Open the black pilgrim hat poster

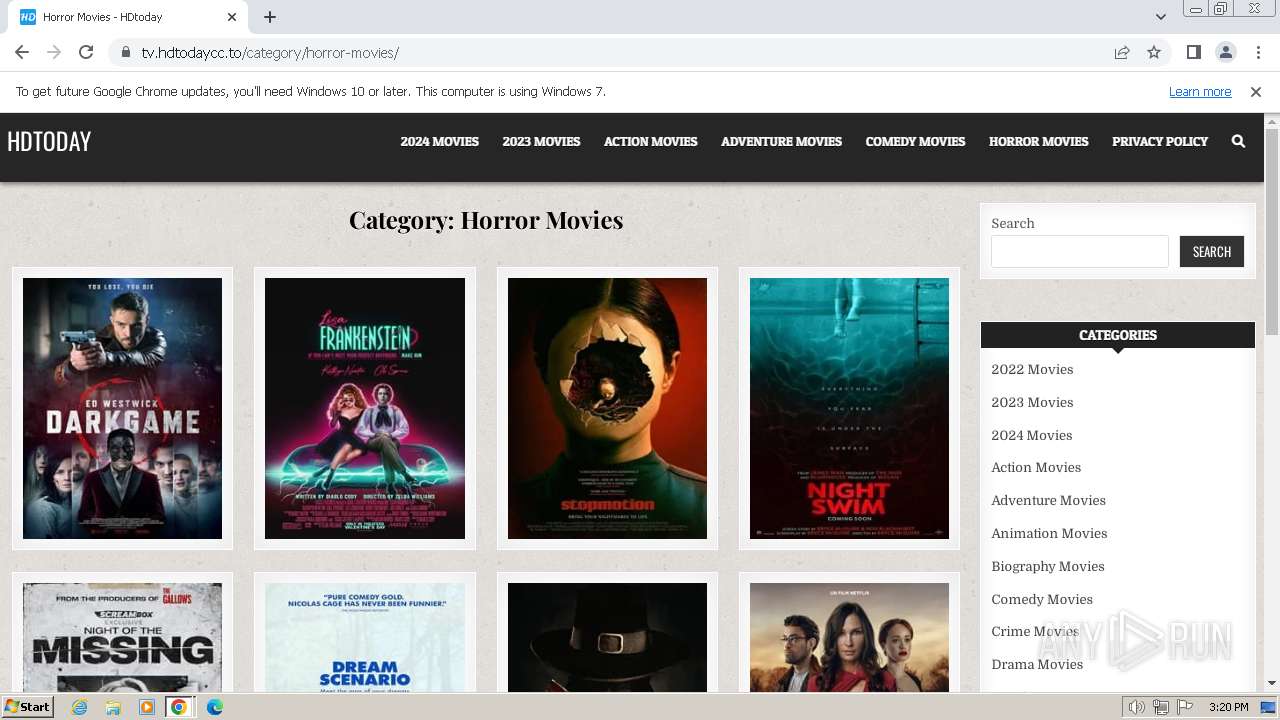tap(607, 638)
